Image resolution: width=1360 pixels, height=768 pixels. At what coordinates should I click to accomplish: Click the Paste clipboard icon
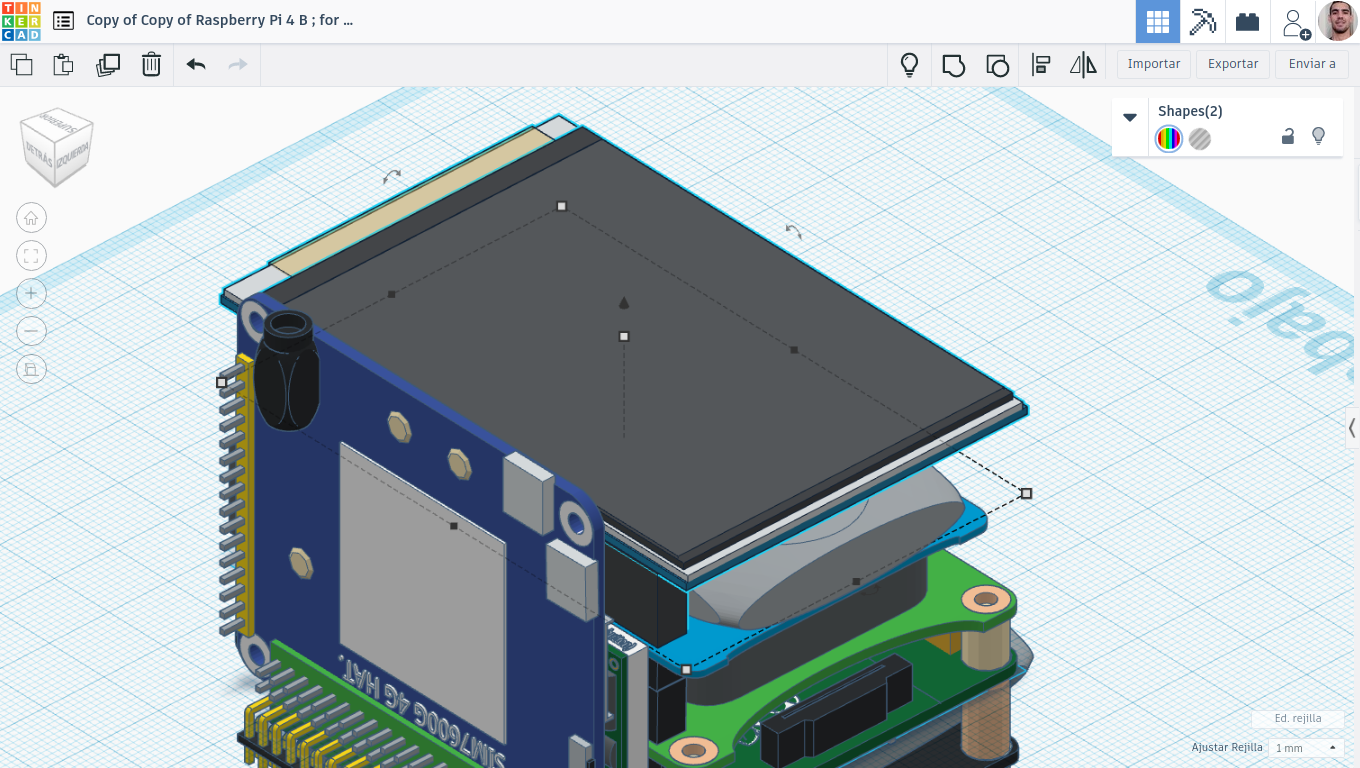point(63,65)
